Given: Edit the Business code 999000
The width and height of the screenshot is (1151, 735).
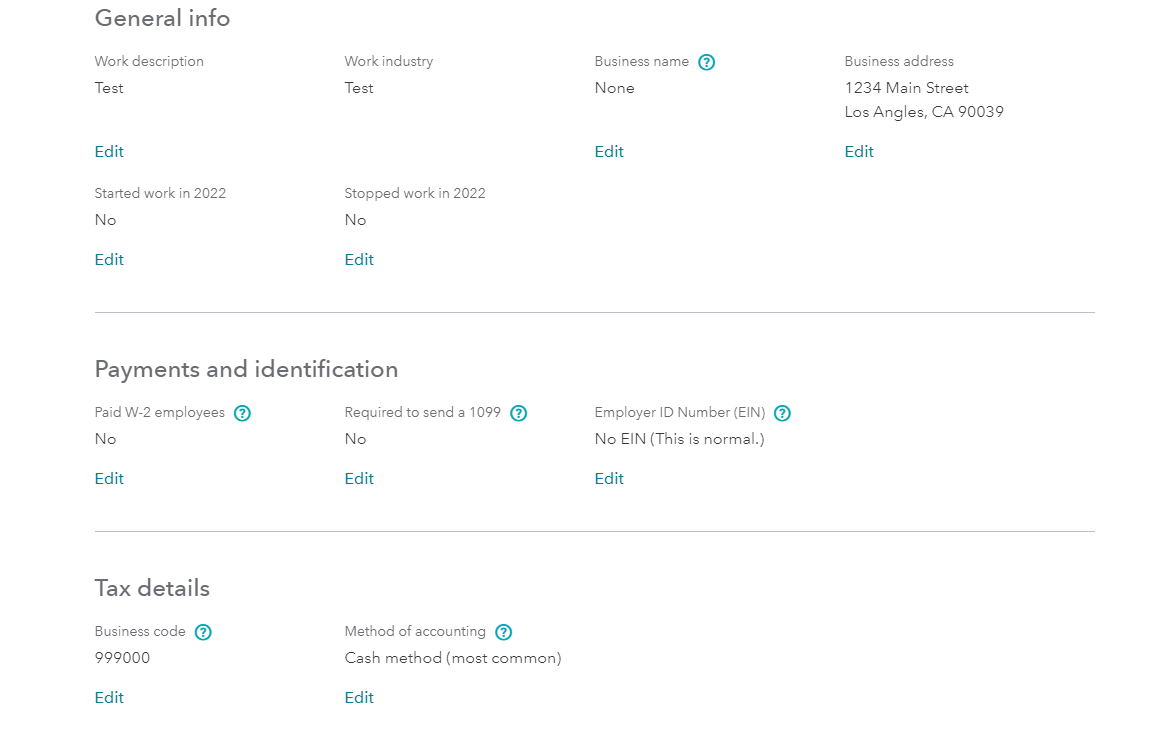Looking at the screenshot, I should [109, 698].
